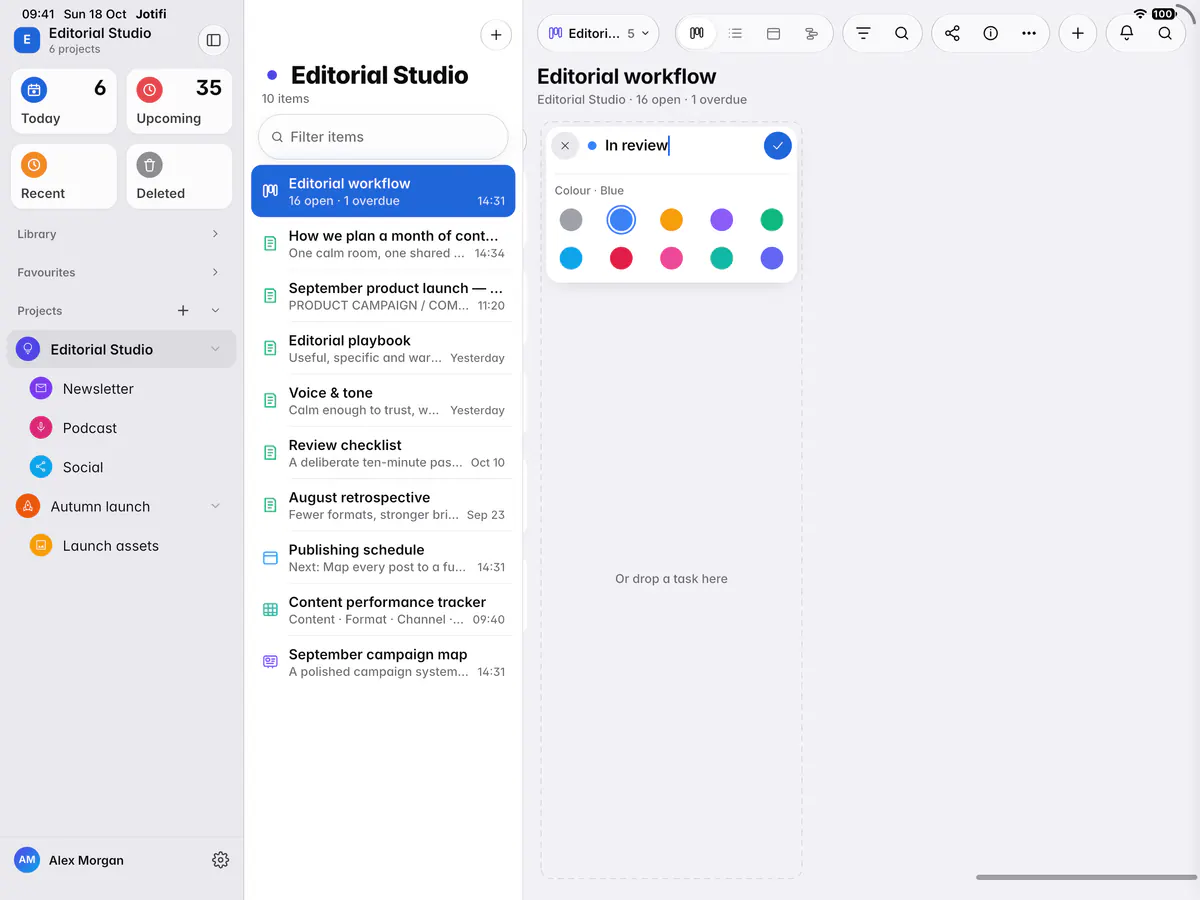The width and height of the screenshot is (1200, 900).
Task: Open How we plan a month note
Action: [x=383, y=244]
